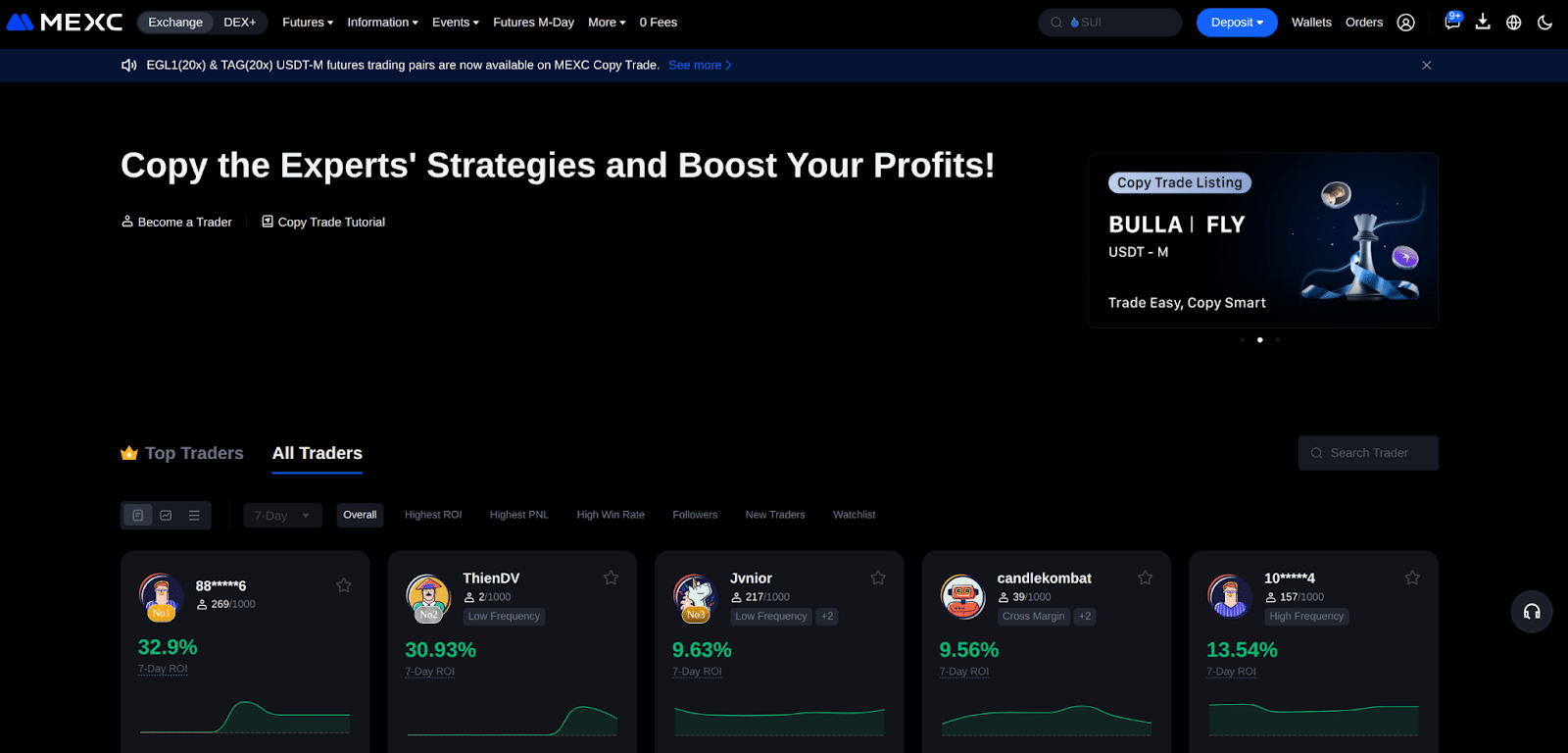Open Copy Trade Tutorial link
This screenshot has height=753, width=1568.
pyautogui.click(x=323, y=222)
